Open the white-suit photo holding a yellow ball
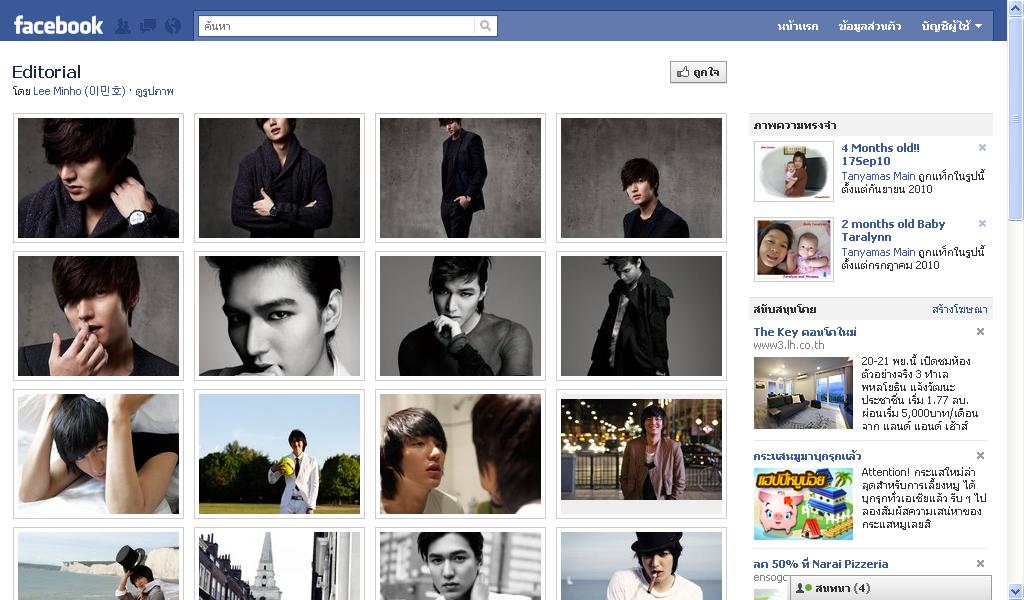 pyautogui.click(x=279, y=454)
